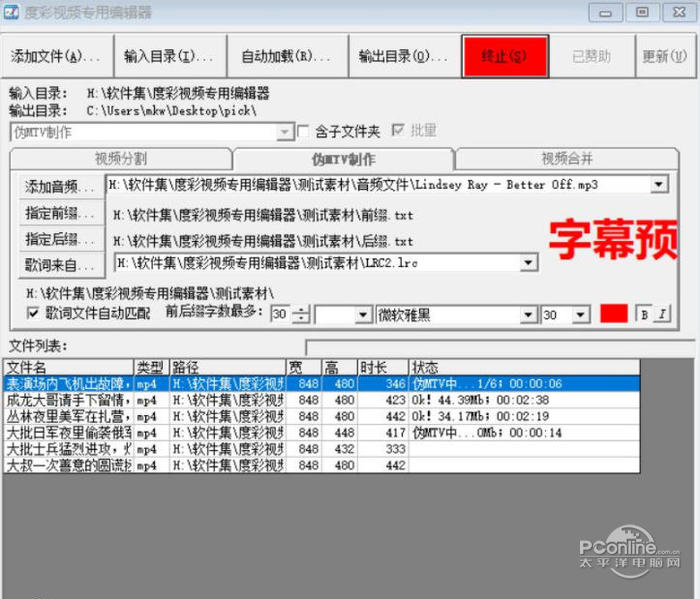The height and width of the screenshot is (599, 700).
Task: Click the 路径 column header
Action: pos(228,367)
